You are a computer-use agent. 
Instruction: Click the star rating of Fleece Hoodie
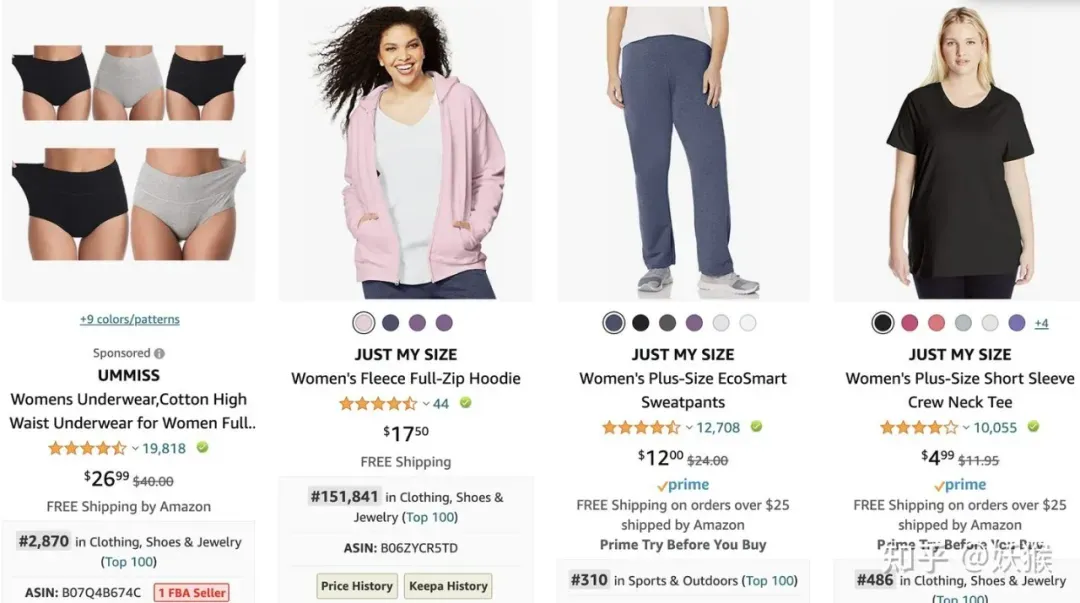(377, 403)
